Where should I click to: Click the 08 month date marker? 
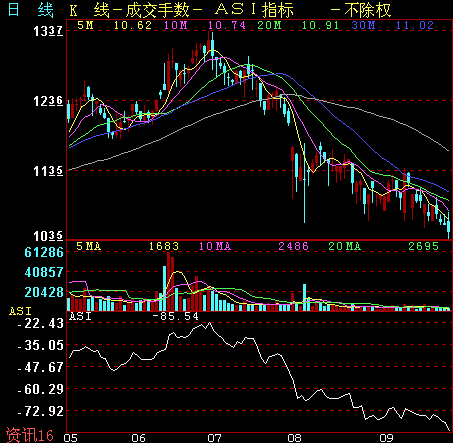point(294,438)
